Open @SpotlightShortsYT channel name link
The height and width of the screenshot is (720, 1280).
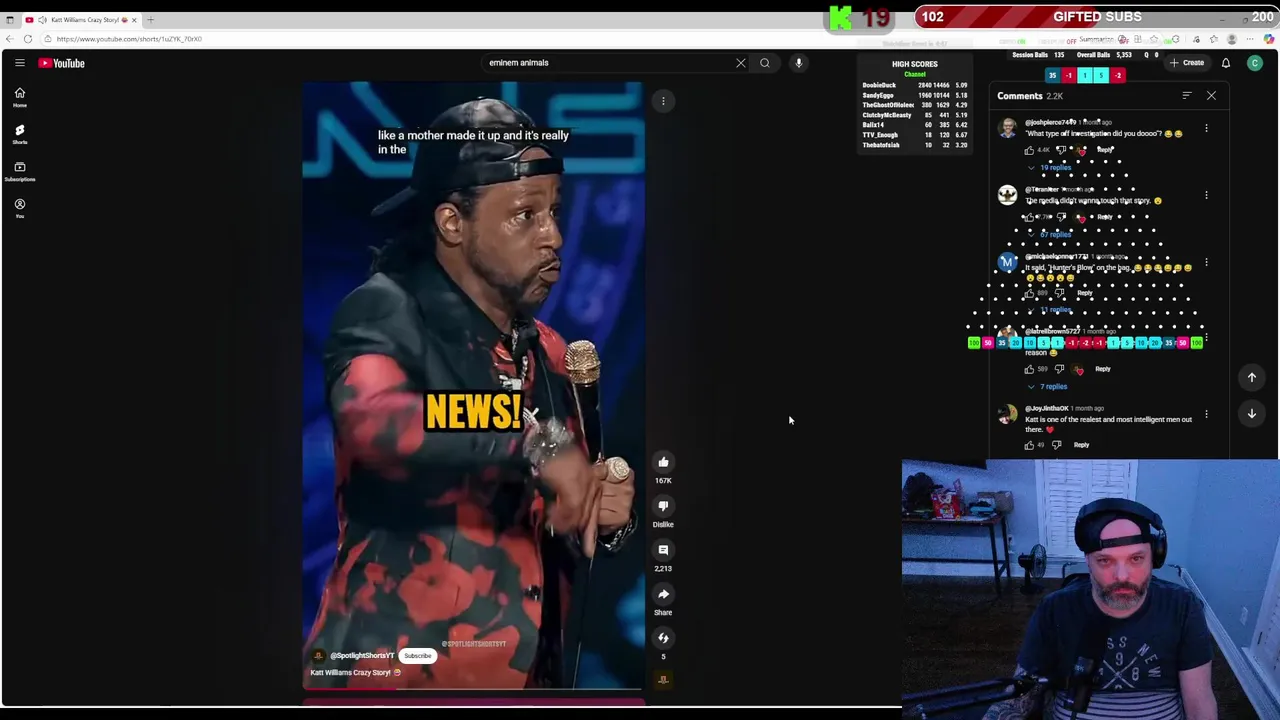point(362,656)
